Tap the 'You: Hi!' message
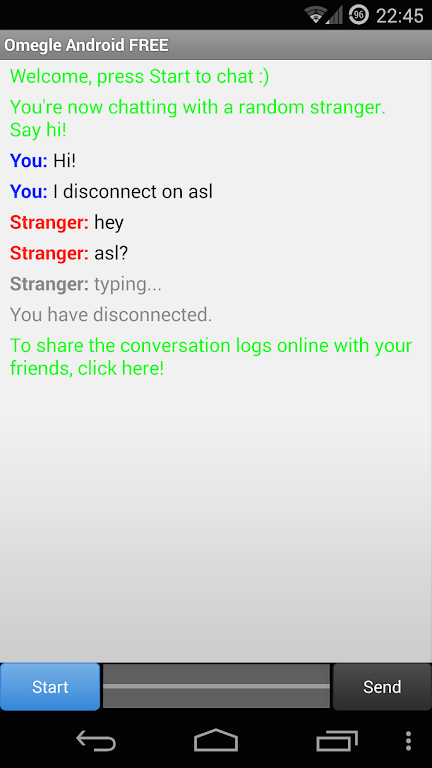This screenshot has width=432, height=768. [43, 161]
